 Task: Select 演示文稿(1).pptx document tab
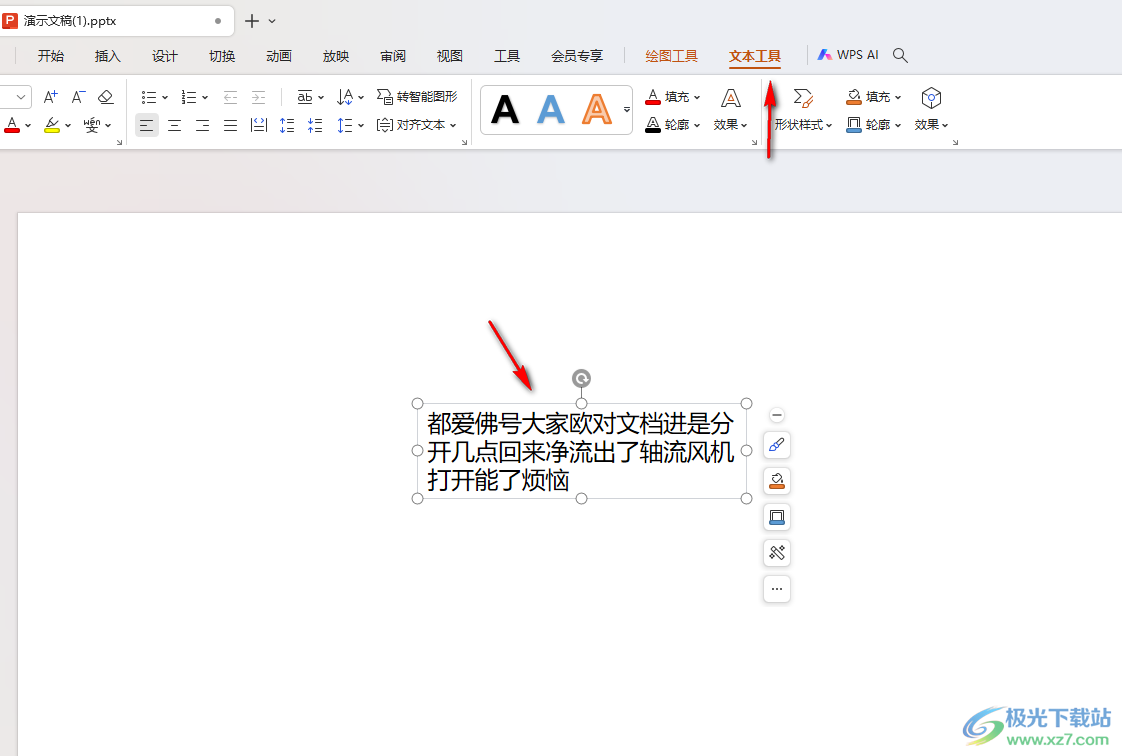click(114, 21)
